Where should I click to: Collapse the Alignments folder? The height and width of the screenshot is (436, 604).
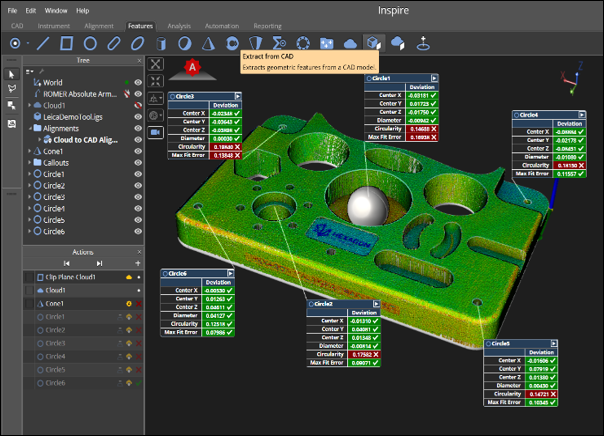coord(29,128)
